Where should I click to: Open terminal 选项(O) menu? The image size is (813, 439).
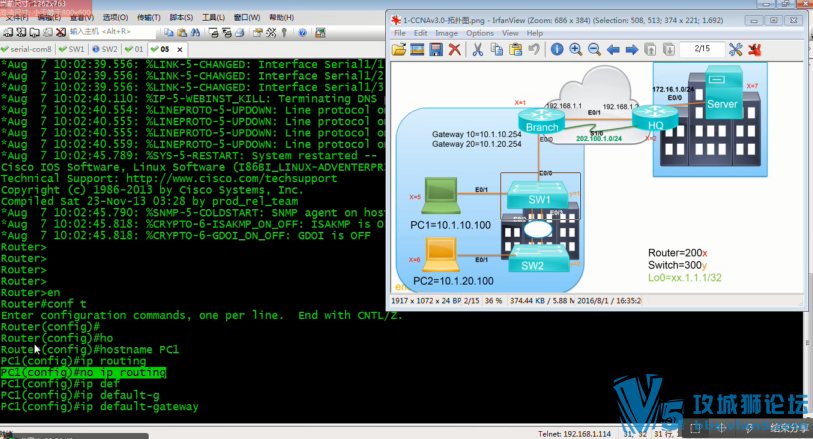click(x=115, y=18)
